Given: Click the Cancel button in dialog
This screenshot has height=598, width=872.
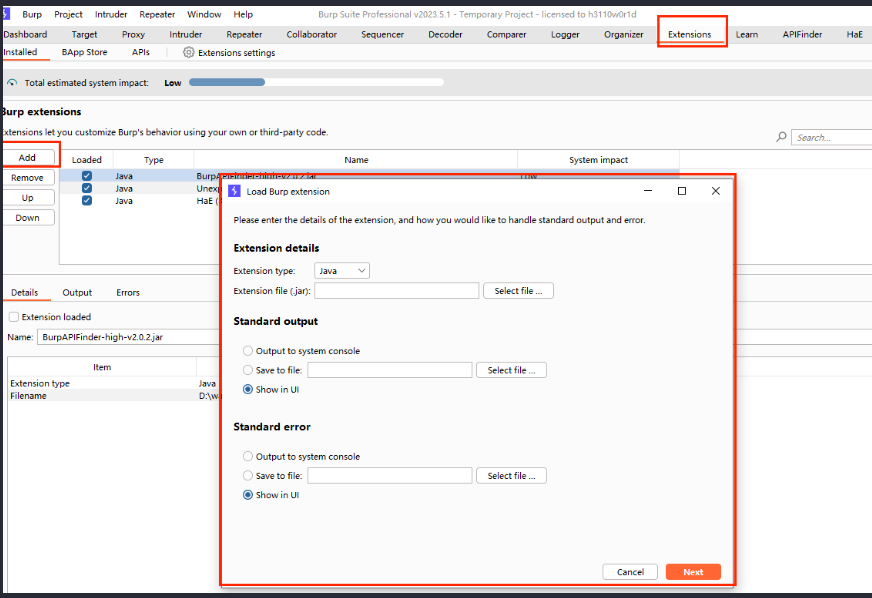Looking at the screenshot, I should [x=630, y=572].
